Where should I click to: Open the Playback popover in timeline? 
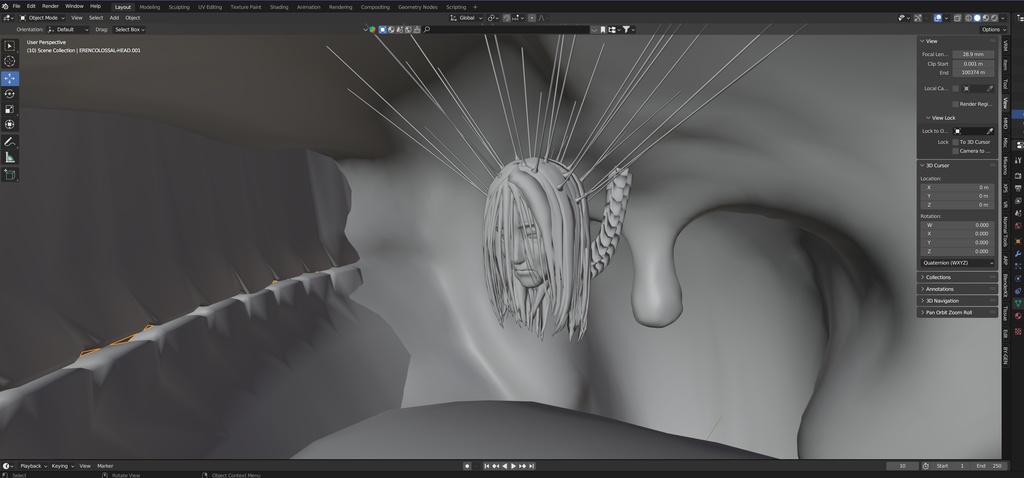(x=31, y=466)
